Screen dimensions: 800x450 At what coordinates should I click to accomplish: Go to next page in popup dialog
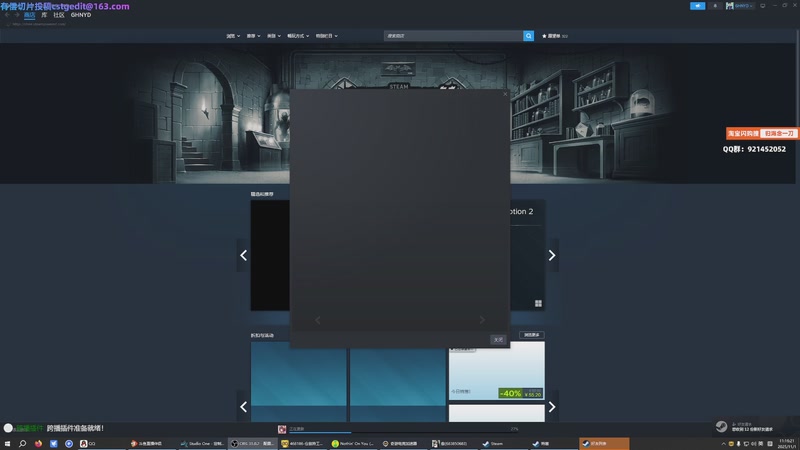[x=482, y=320]
